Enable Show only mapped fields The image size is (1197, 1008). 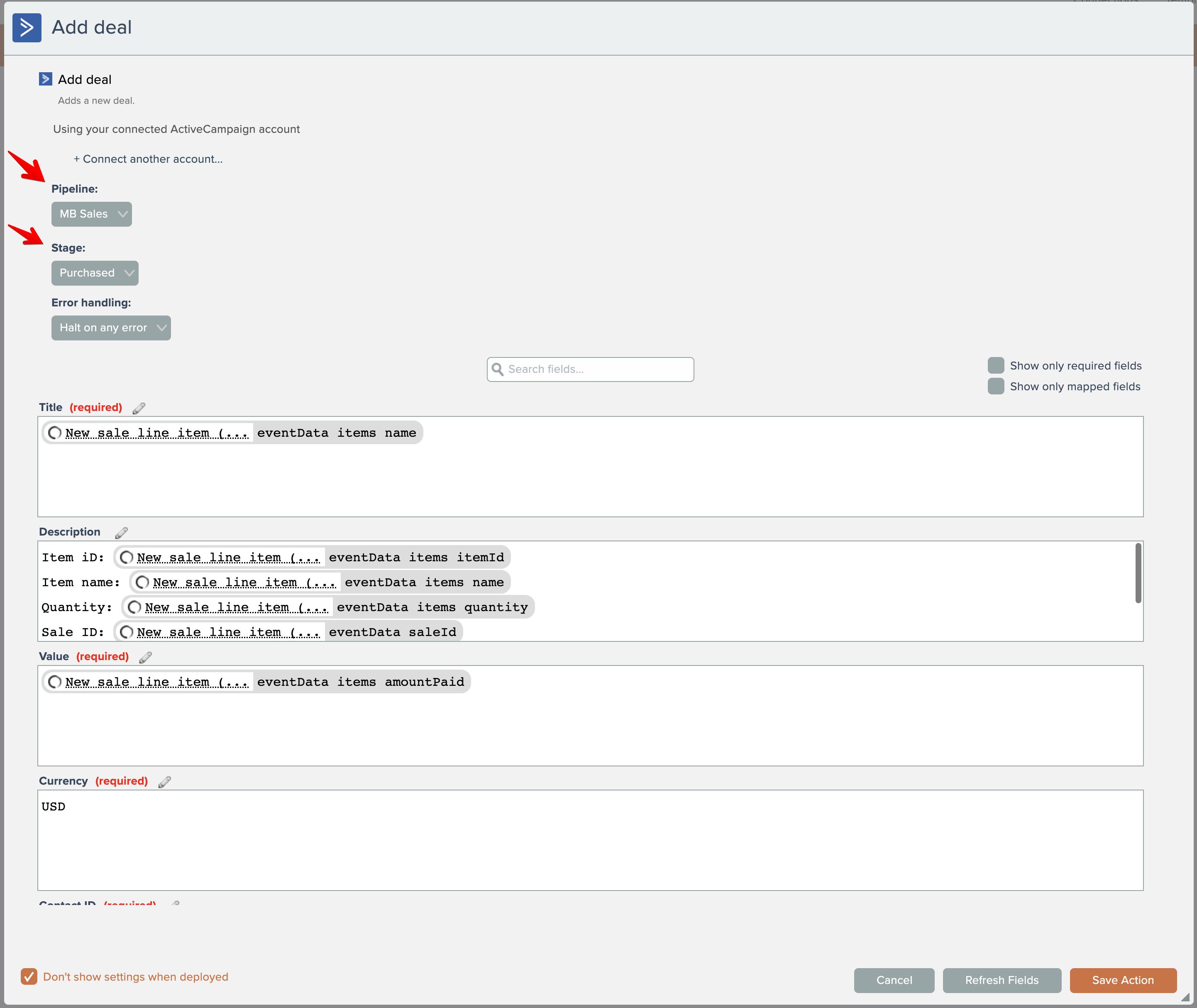996,386
